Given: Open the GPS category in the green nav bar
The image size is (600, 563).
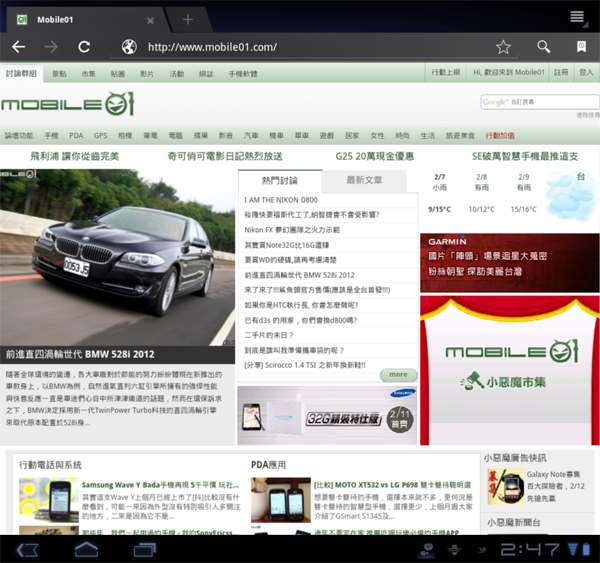Looking at the screenshot, I should (101, 135).
